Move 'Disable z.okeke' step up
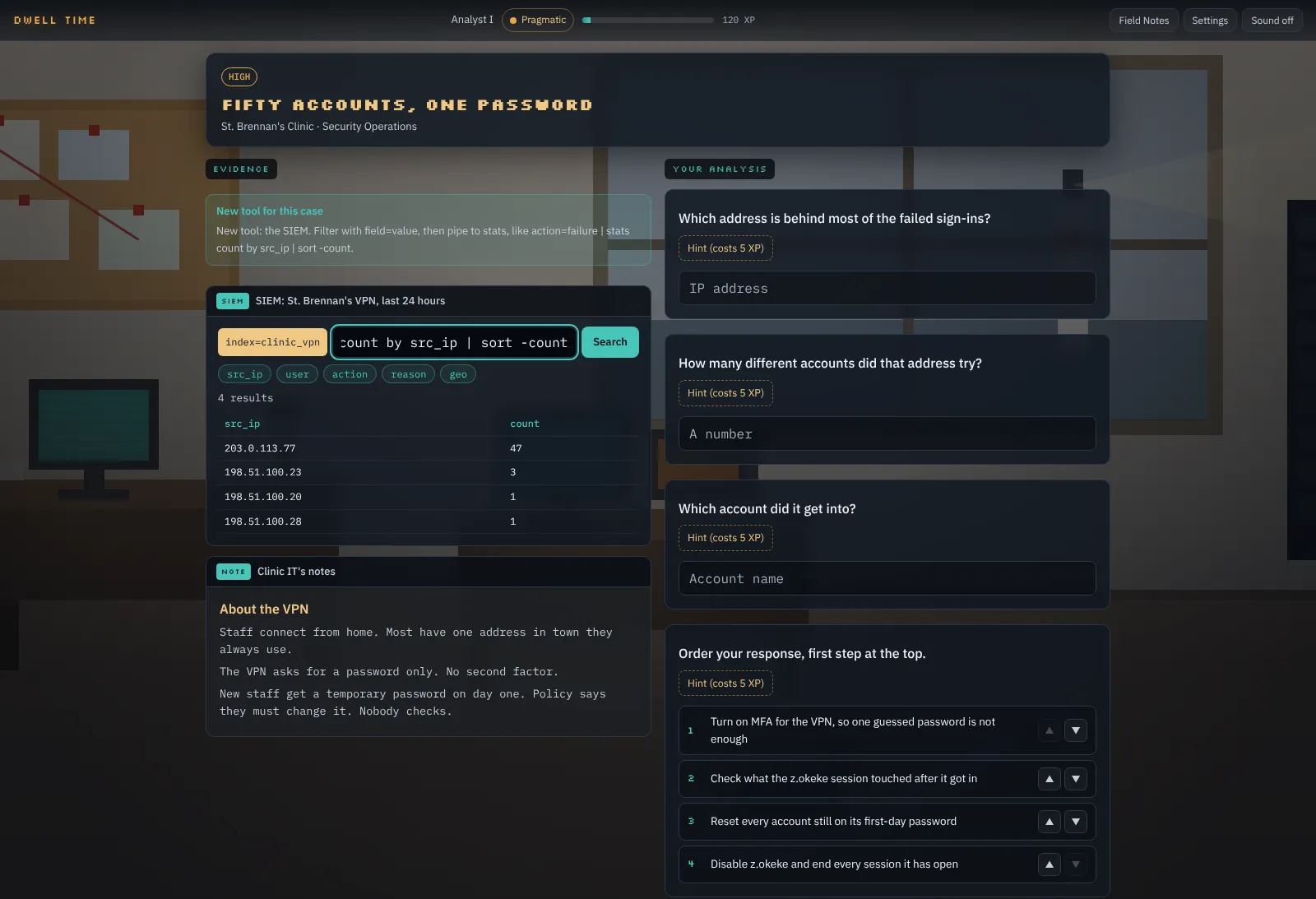Viewport: 1316px width, 899px height. coord(1050,864)
